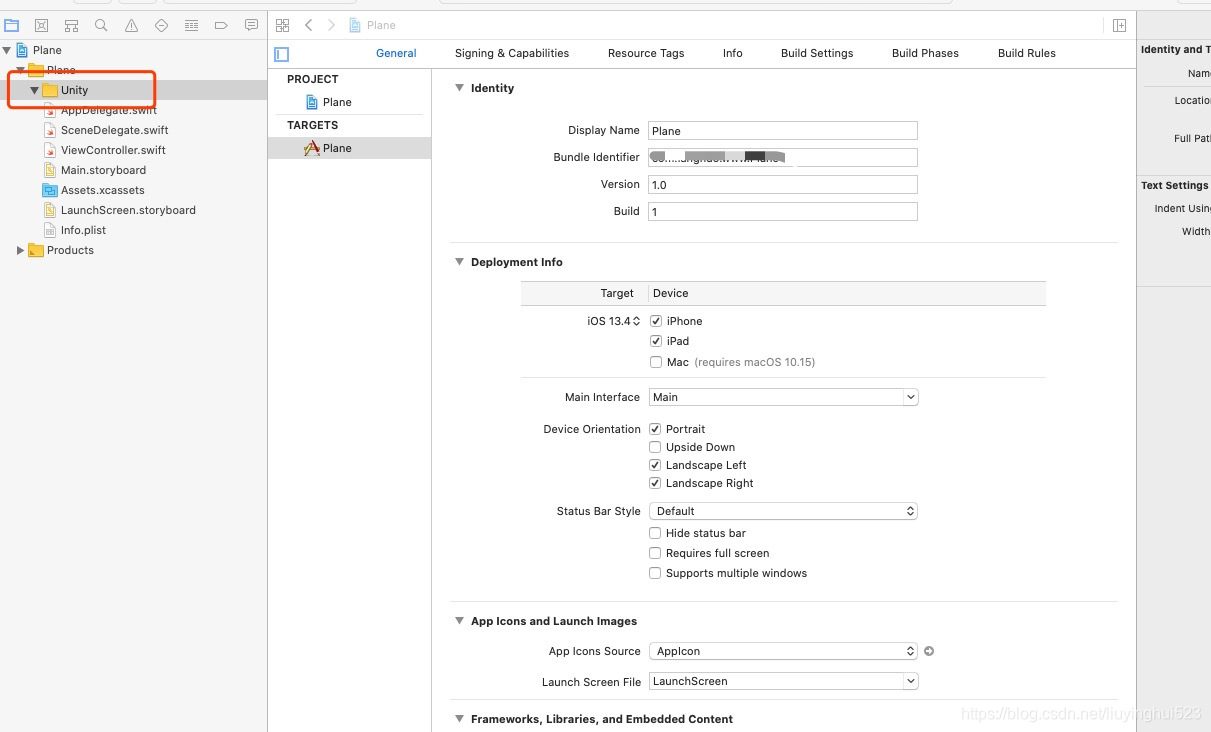The width and height of the screenshot is (1211, 732).
Task: Enable the Mac device checkbox
Action: coord(656,362)
